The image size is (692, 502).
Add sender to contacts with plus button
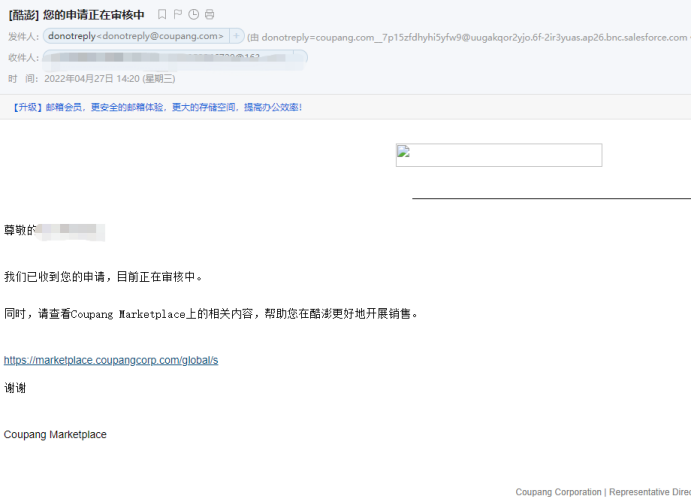click(x=237, y=36)
